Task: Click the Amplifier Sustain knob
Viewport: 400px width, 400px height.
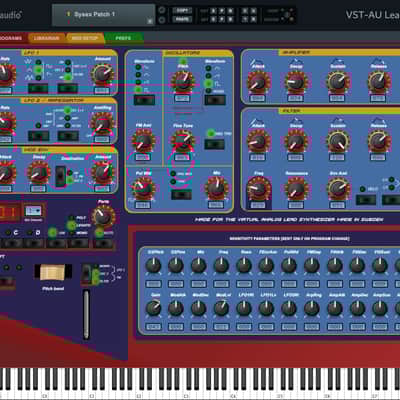Action: (338, 82)
